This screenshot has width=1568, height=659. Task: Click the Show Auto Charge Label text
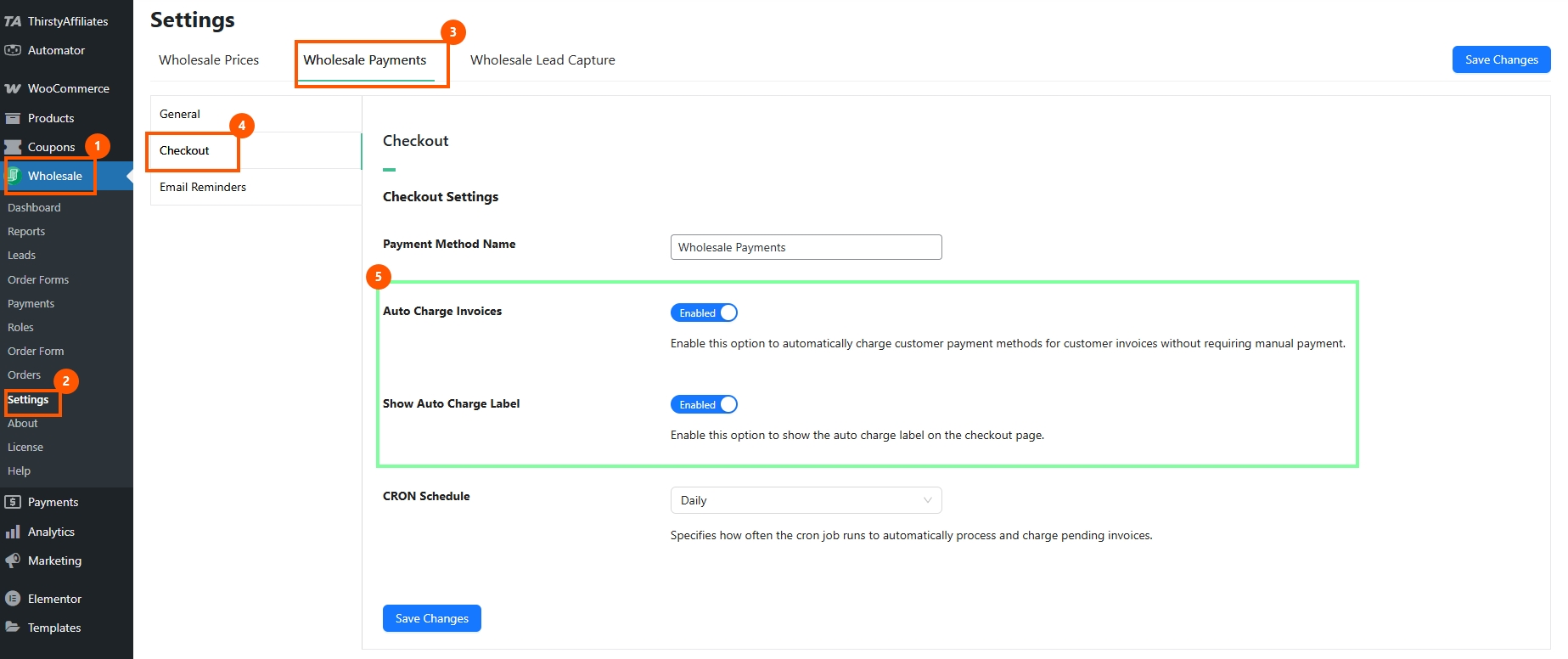pyautogui.click(x=451, y=403)
